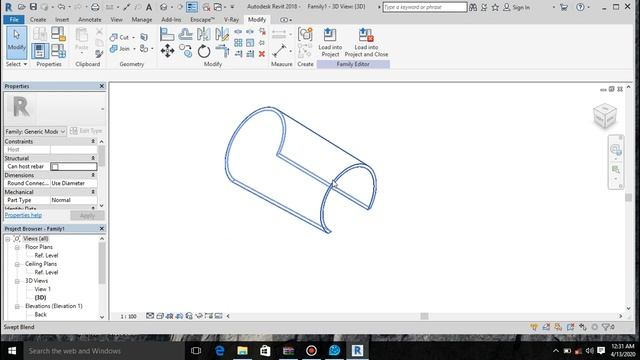The image size is (640, 360).
Task: Click Sign In
Action: click(x=516, y=7)
